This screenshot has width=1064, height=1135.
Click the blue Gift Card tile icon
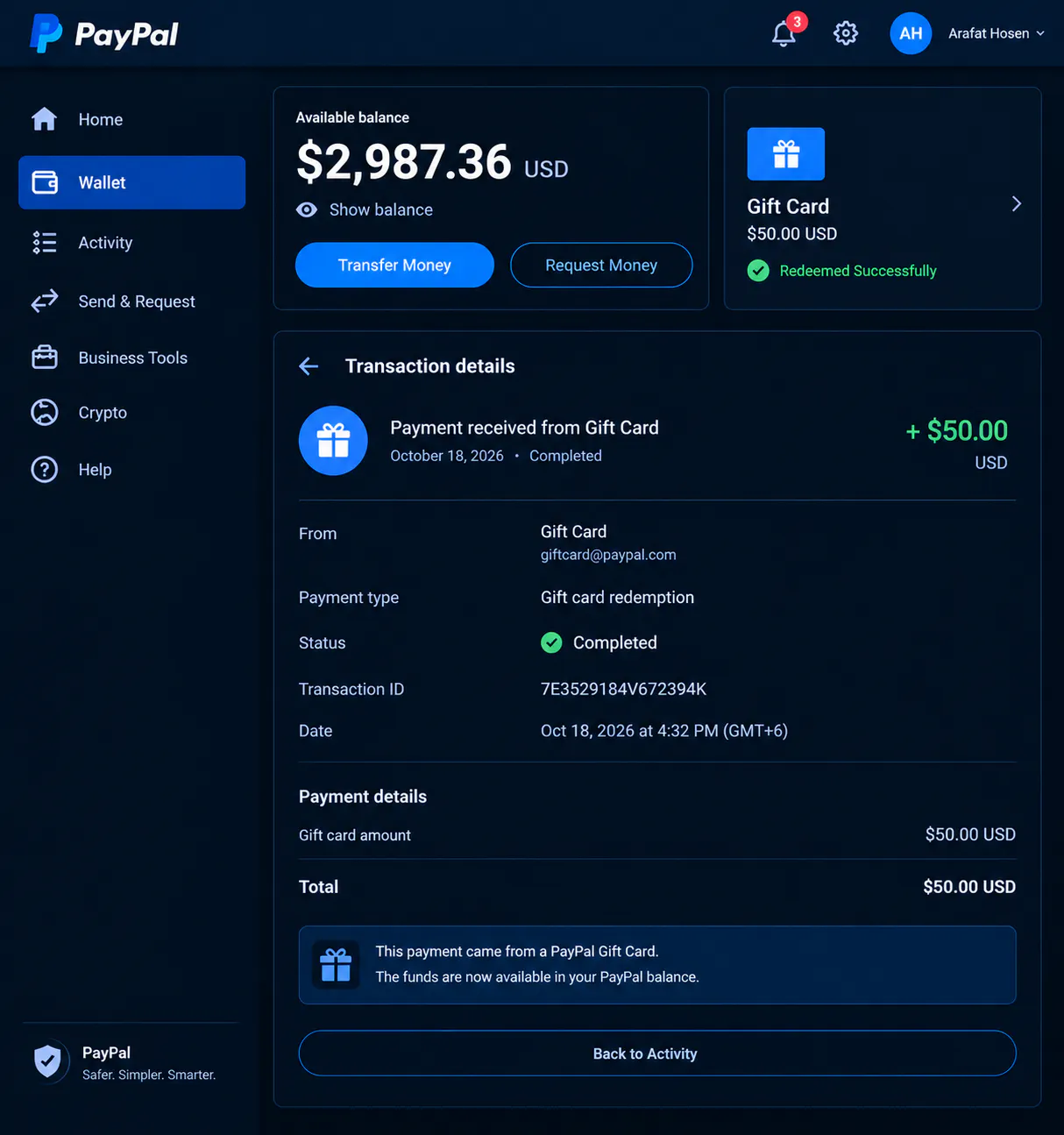(786, 154)
